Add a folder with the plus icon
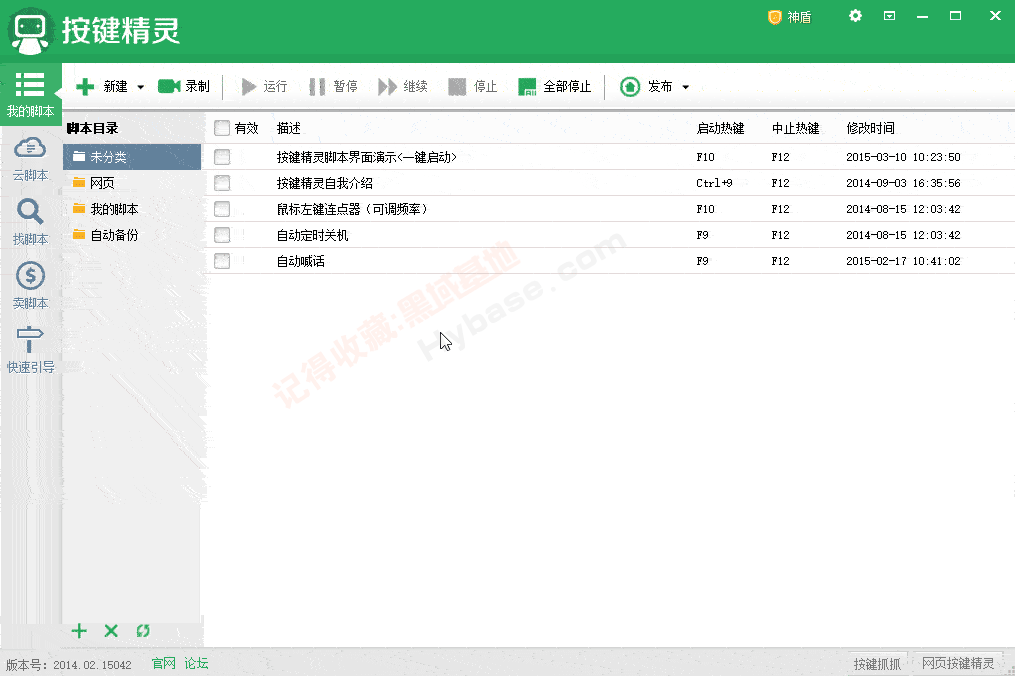Viewport: 1015px width, 676px height. tap(79, 631)
